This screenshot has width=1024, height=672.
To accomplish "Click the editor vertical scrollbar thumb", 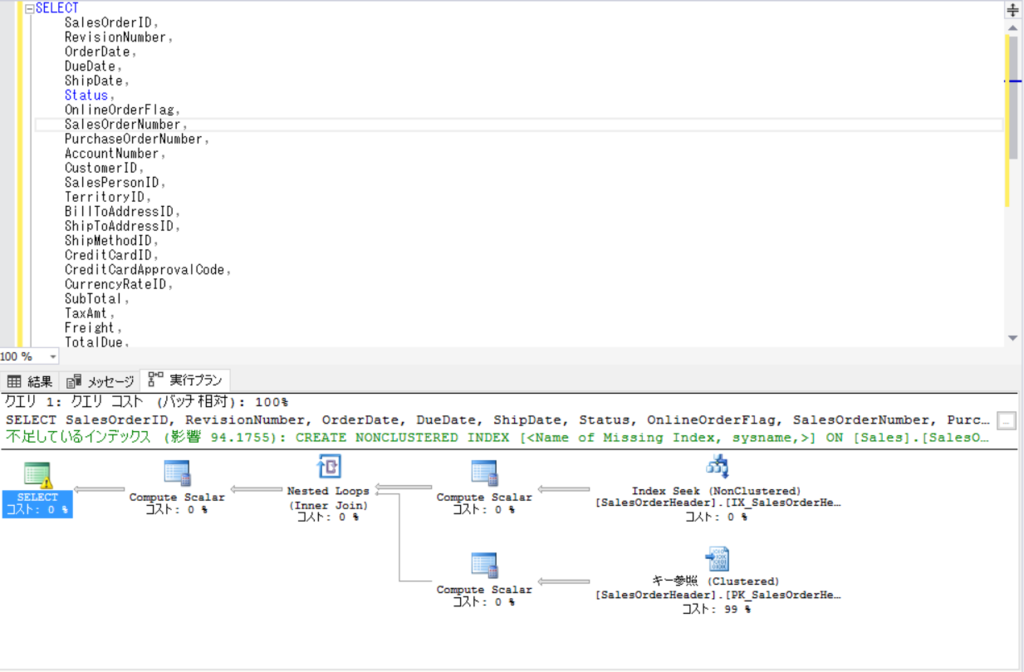I will pos(1013,98).
